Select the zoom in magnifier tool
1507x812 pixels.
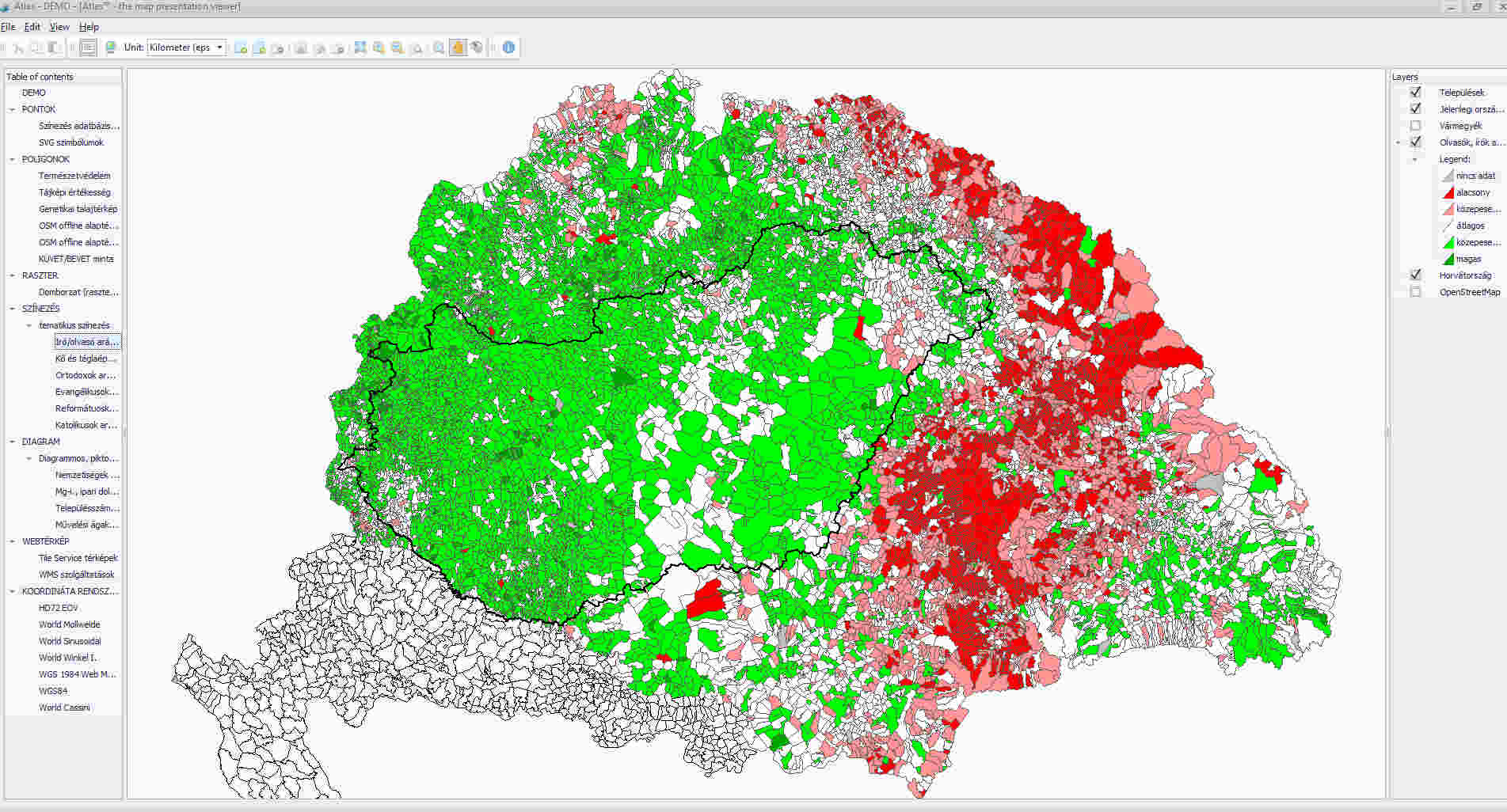coord(379,47)
